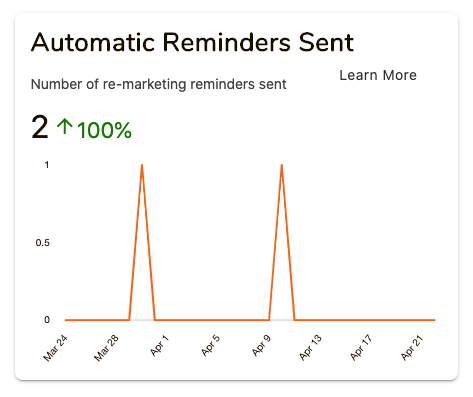The width and height of the screenshot is (473, 397).
Task: Click the Apr 5 axis label
Action: [x=211, y=346]
